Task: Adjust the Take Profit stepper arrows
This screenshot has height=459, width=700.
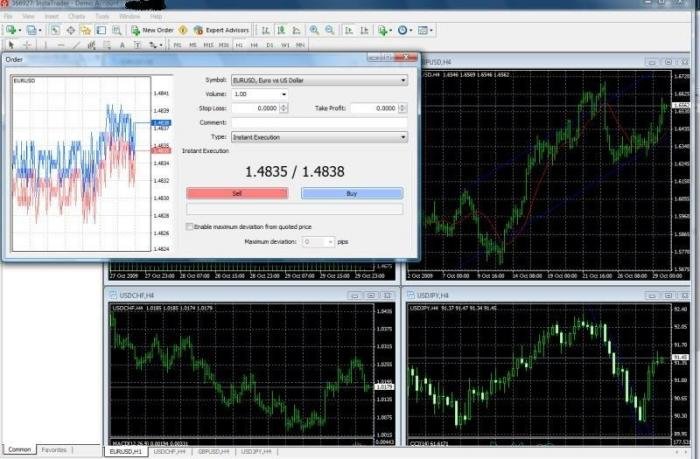Action: 402,108
